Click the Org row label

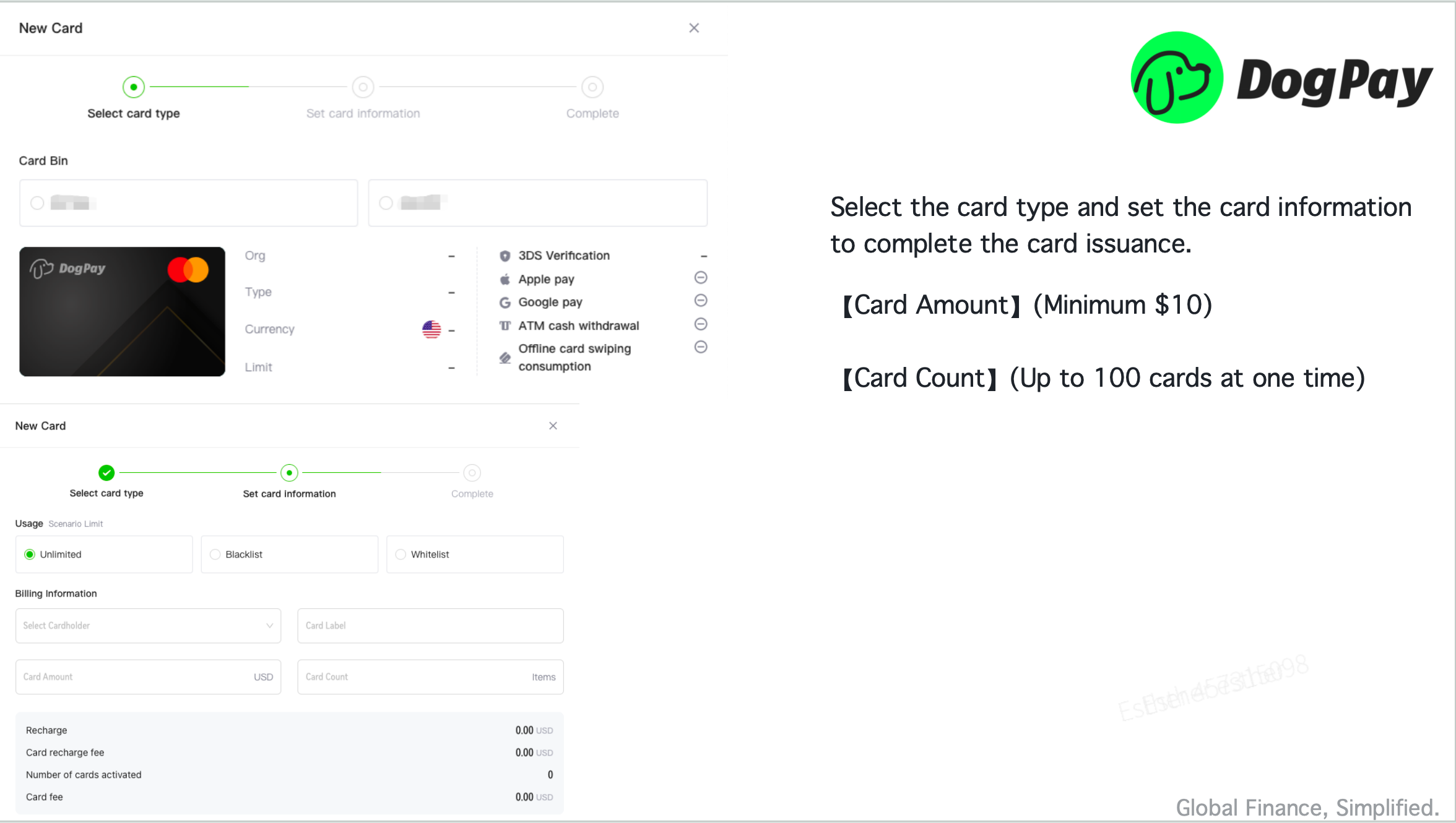(255, 256)
